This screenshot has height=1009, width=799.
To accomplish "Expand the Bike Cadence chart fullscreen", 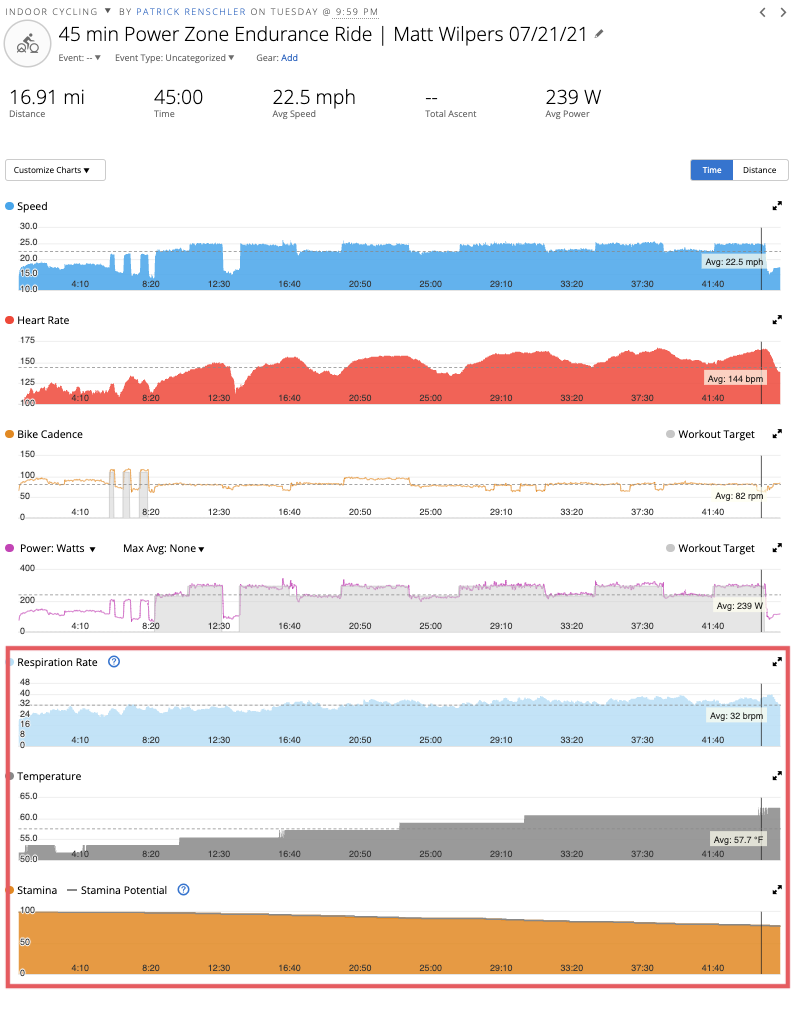I will [777, 434].
